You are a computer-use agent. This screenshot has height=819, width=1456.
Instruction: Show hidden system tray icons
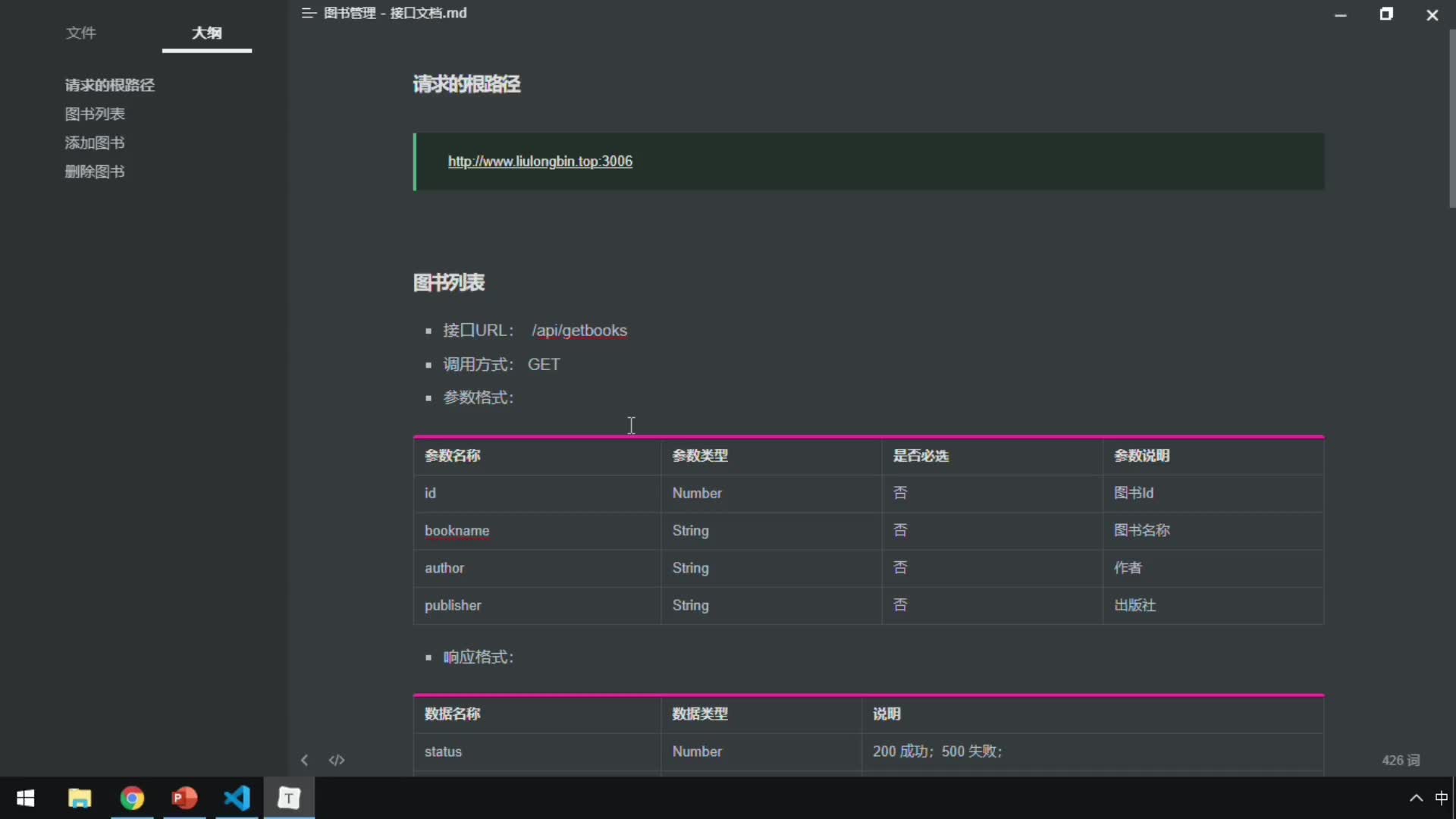[1416, 798]
